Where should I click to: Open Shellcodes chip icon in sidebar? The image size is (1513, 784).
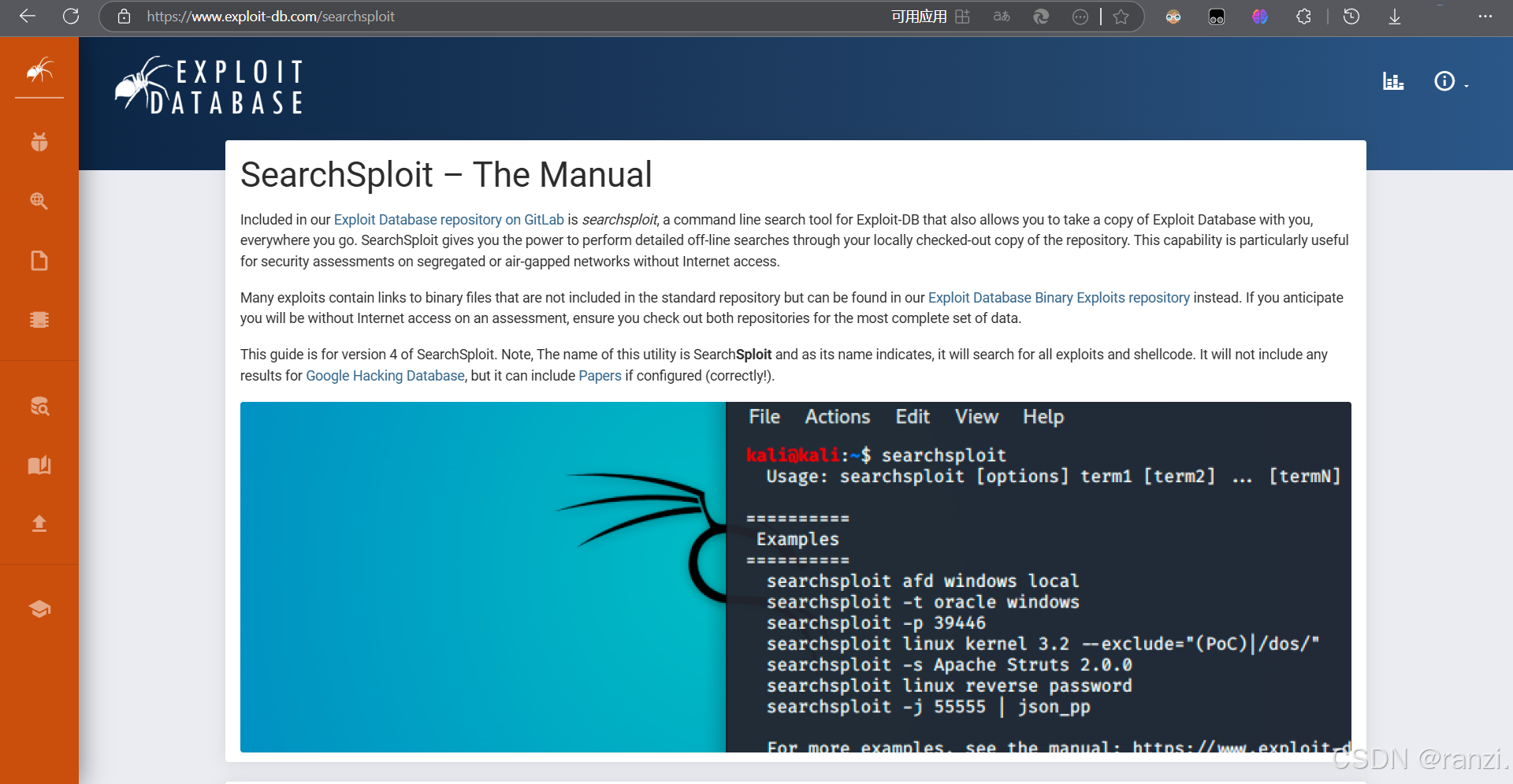[x=39, y=320]
